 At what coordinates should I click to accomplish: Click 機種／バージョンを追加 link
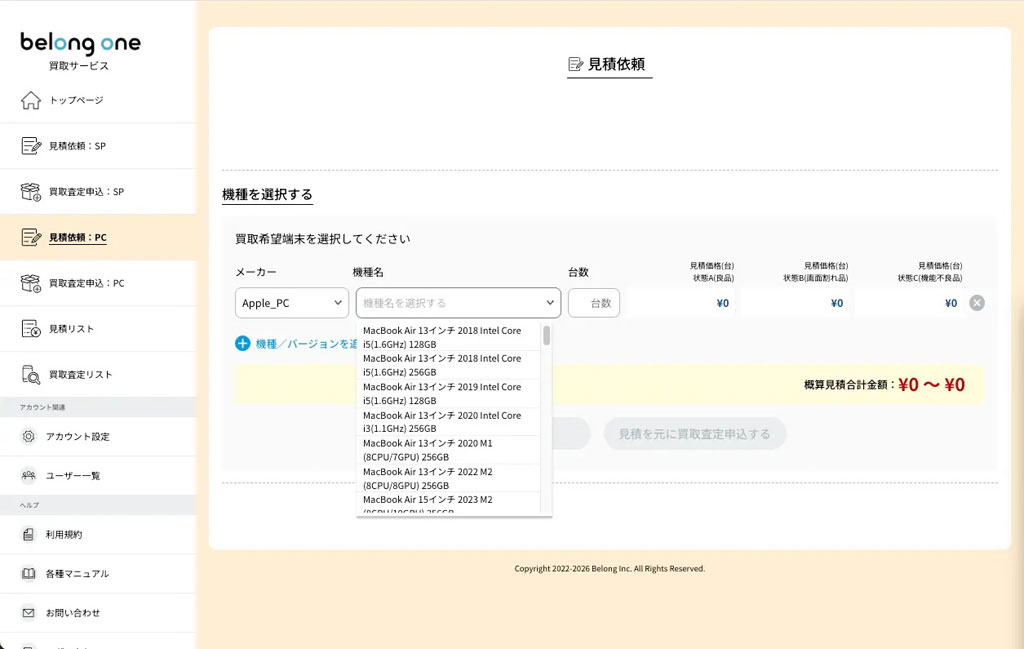[306, 343]
